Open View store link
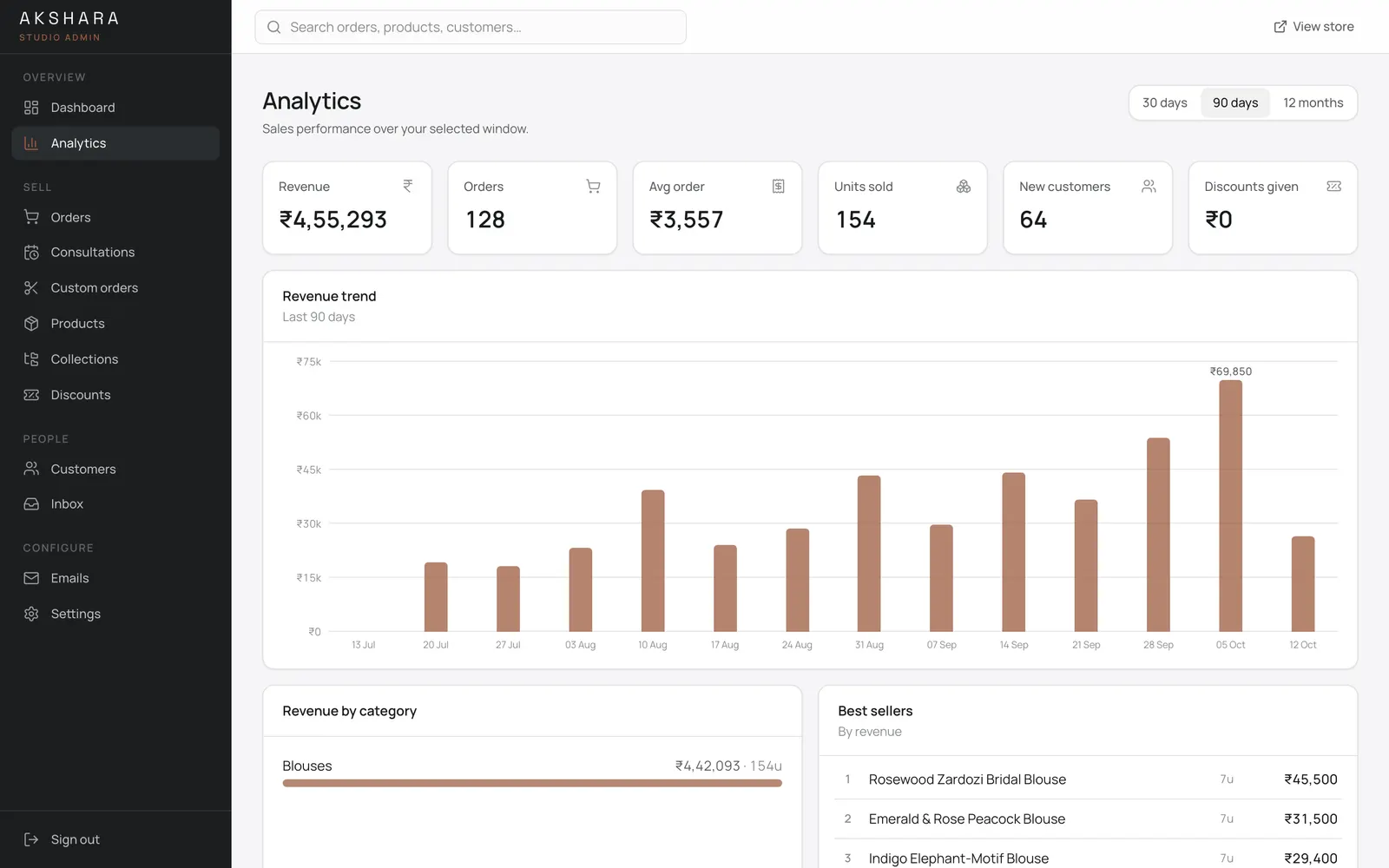Viewport: 1389px width, 868px height. pos(1313,27)
